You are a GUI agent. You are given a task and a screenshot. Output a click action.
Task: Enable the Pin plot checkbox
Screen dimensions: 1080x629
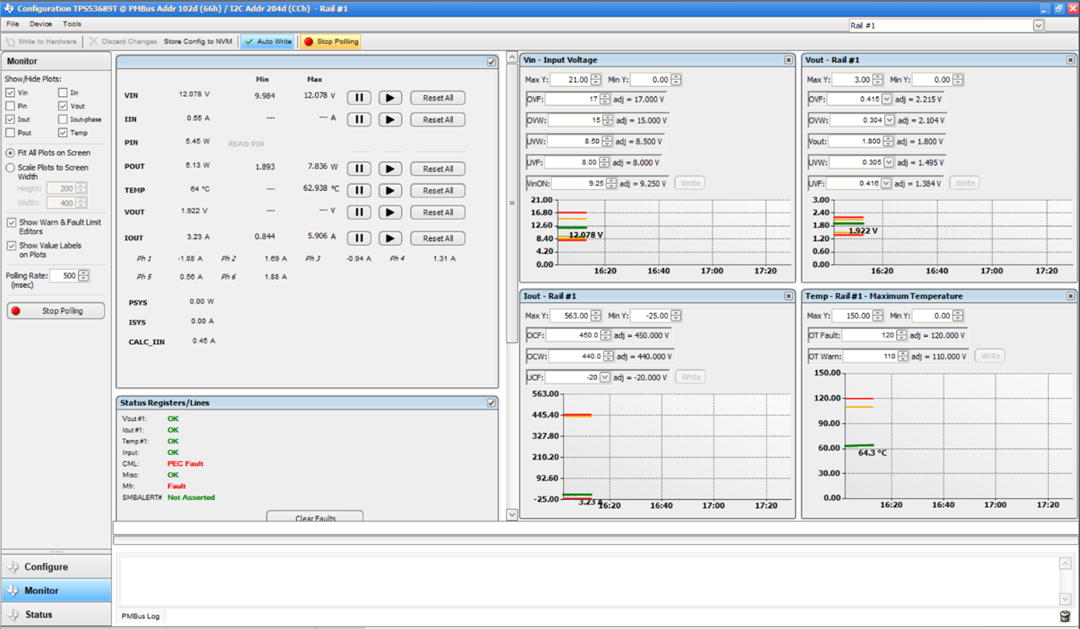point(10,106)
